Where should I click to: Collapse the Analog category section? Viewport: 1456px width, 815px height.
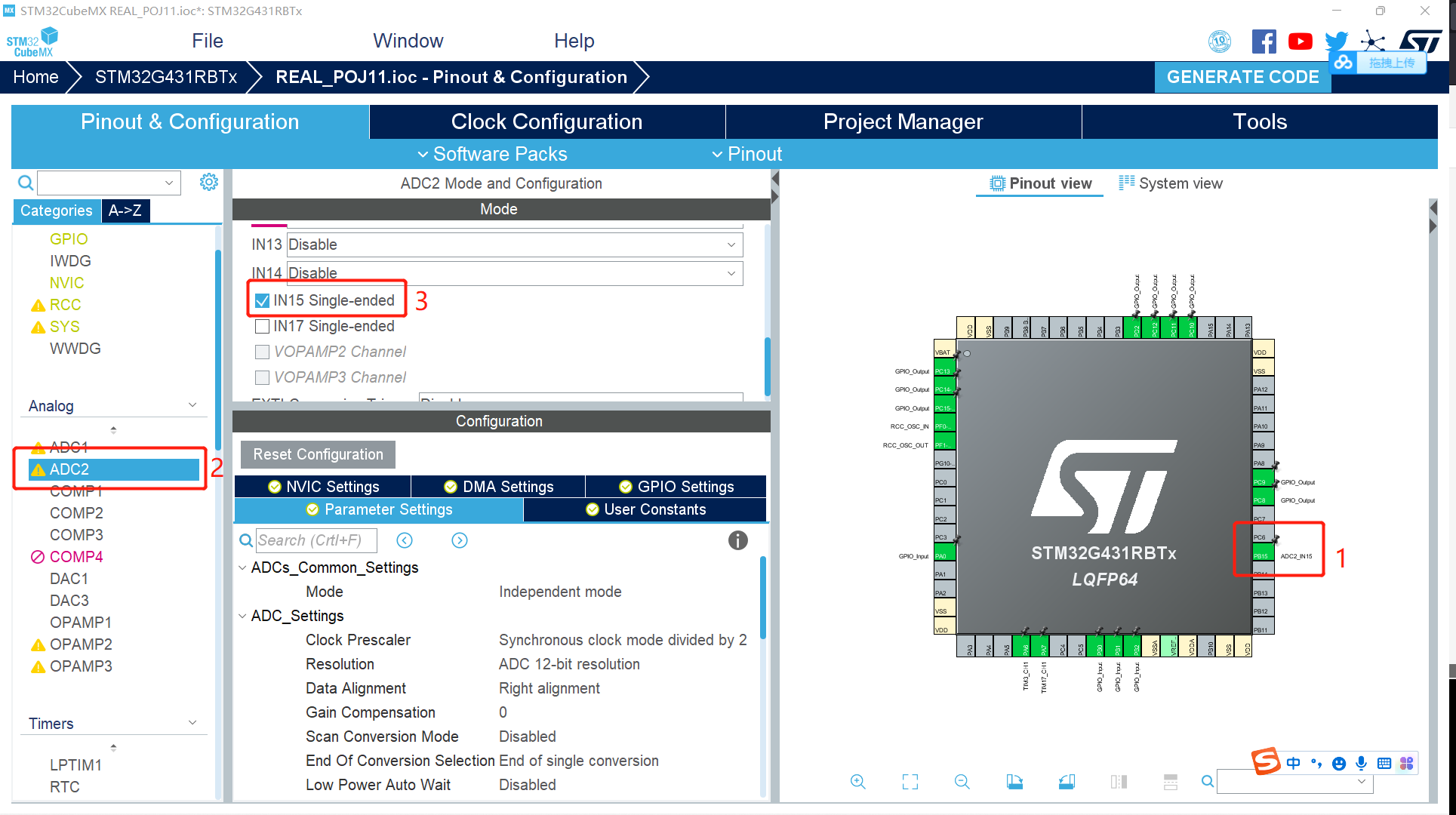192,406
